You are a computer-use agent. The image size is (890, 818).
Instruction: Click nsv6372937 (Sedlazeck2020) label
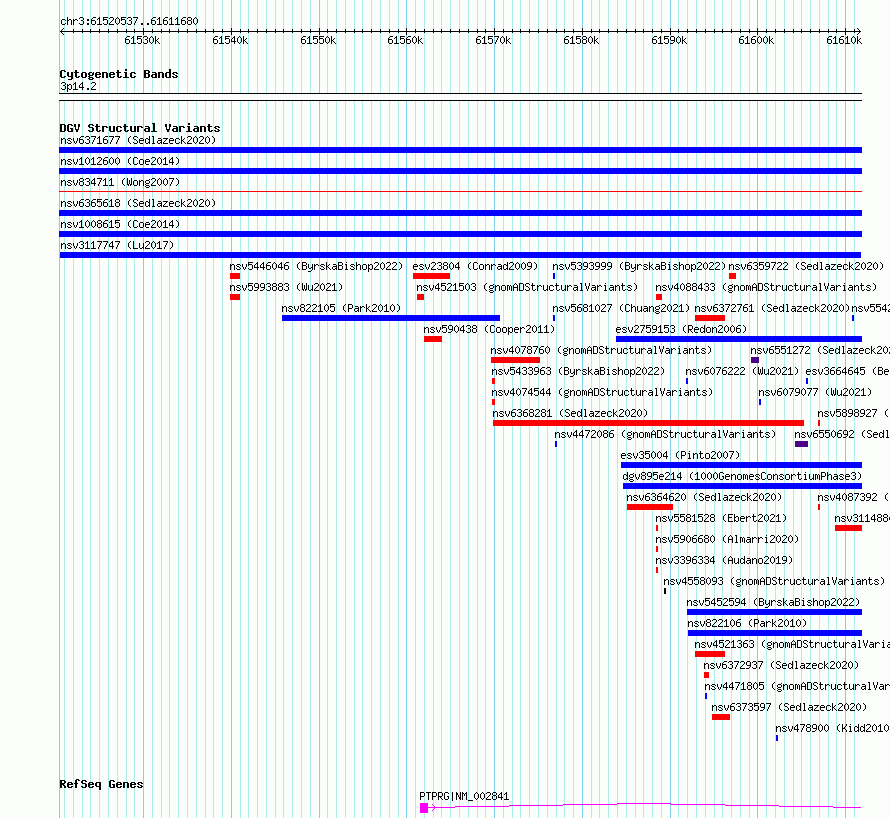pos(781,665)
